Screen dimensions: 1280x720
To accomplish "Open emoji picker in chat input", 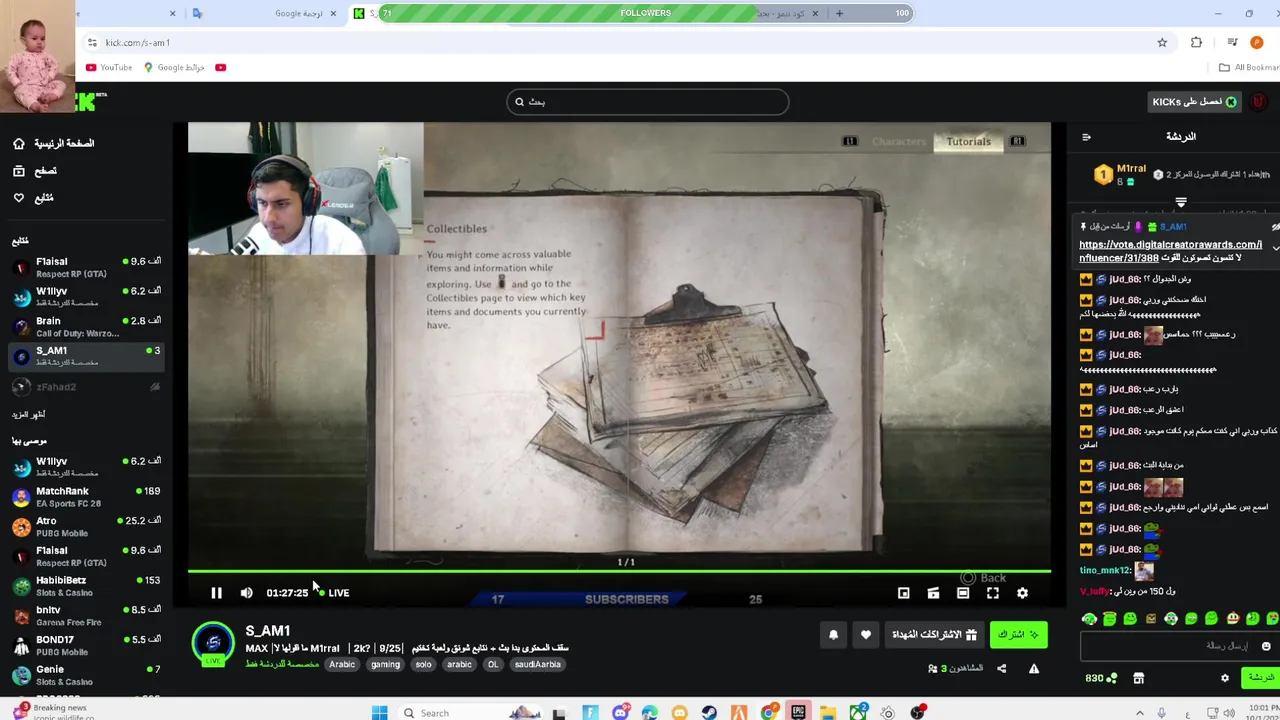I will point(1266,646).
